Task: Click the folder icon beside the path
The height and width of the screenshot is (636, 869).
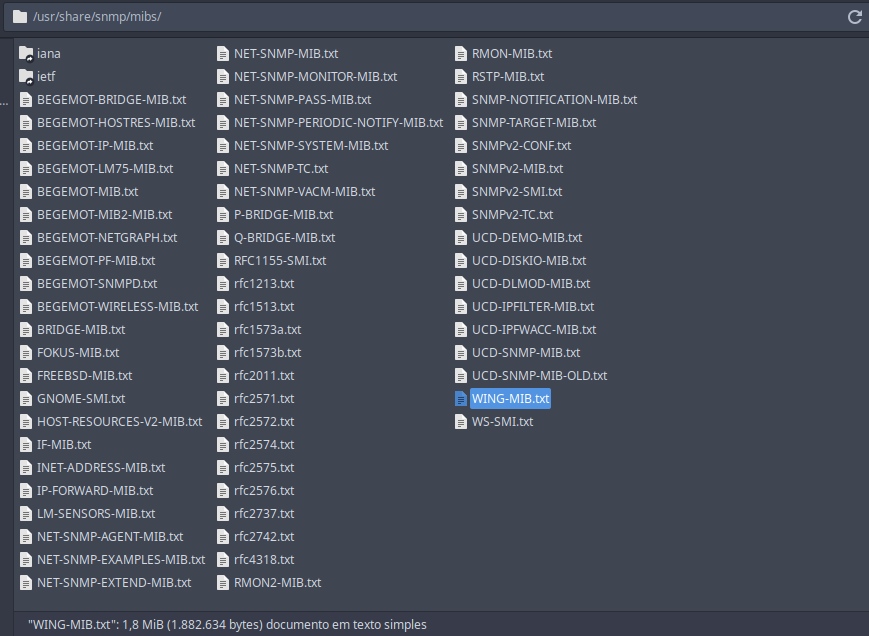Action: coord(20,17)
